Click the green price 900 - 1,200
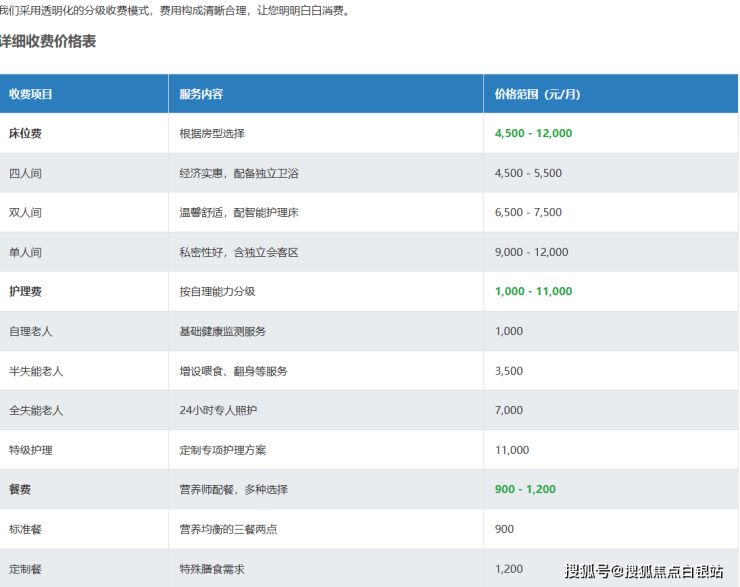The height and width of the screenshot is (587, 740). [525, 489]
